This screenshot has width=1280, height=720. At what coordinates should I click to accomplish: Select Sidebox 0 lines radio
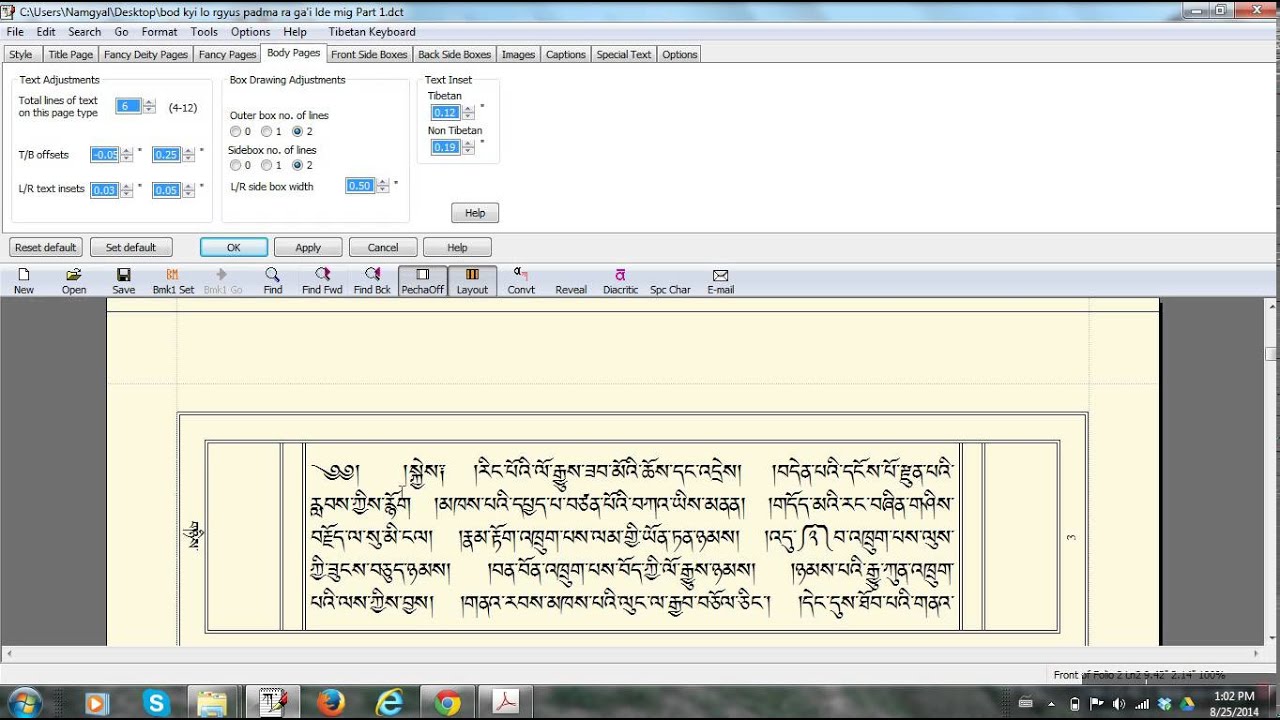[x=235, y=165]
